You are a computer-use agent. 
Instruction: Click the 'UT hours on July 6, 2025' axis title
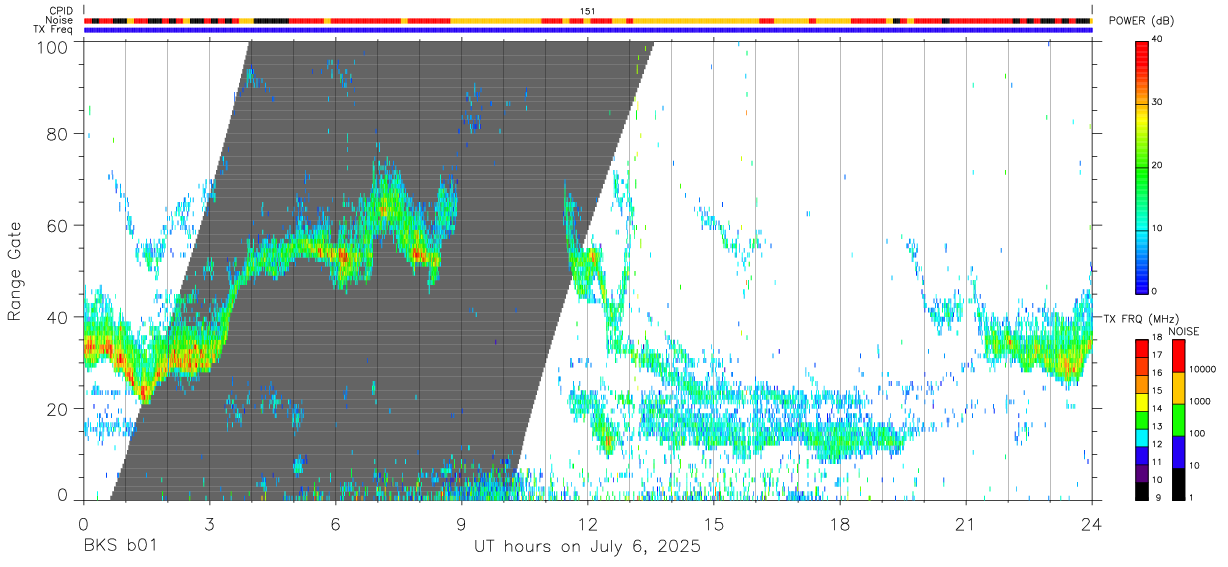587,546
